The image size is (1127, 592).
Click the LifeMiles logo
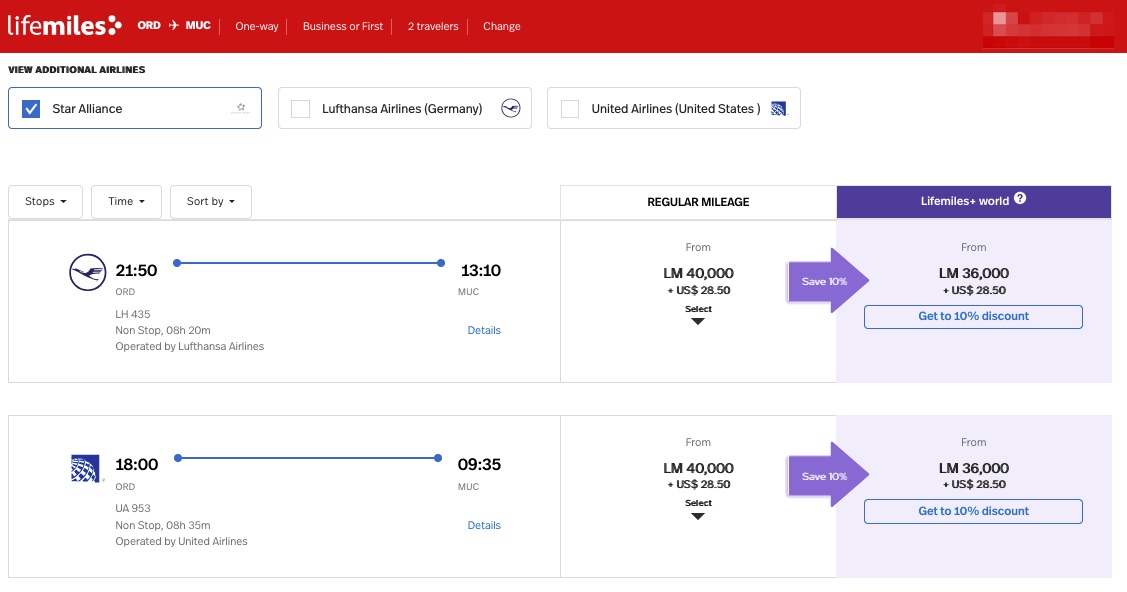[65, 26]
